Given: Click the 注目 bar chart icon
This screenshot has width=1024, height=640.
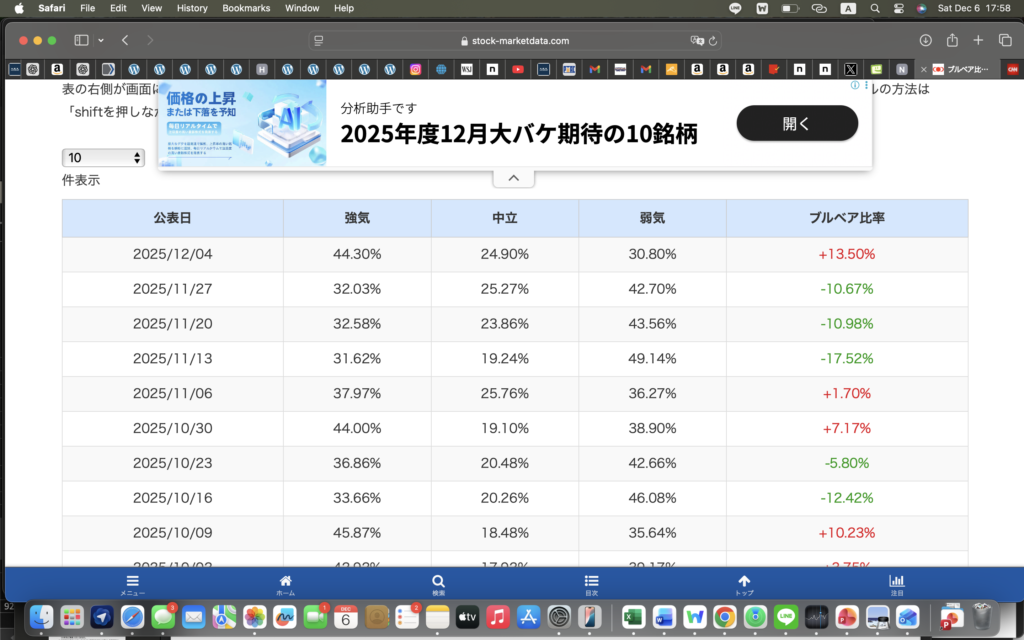Looking at the screenshot, I should coord(897,582).
